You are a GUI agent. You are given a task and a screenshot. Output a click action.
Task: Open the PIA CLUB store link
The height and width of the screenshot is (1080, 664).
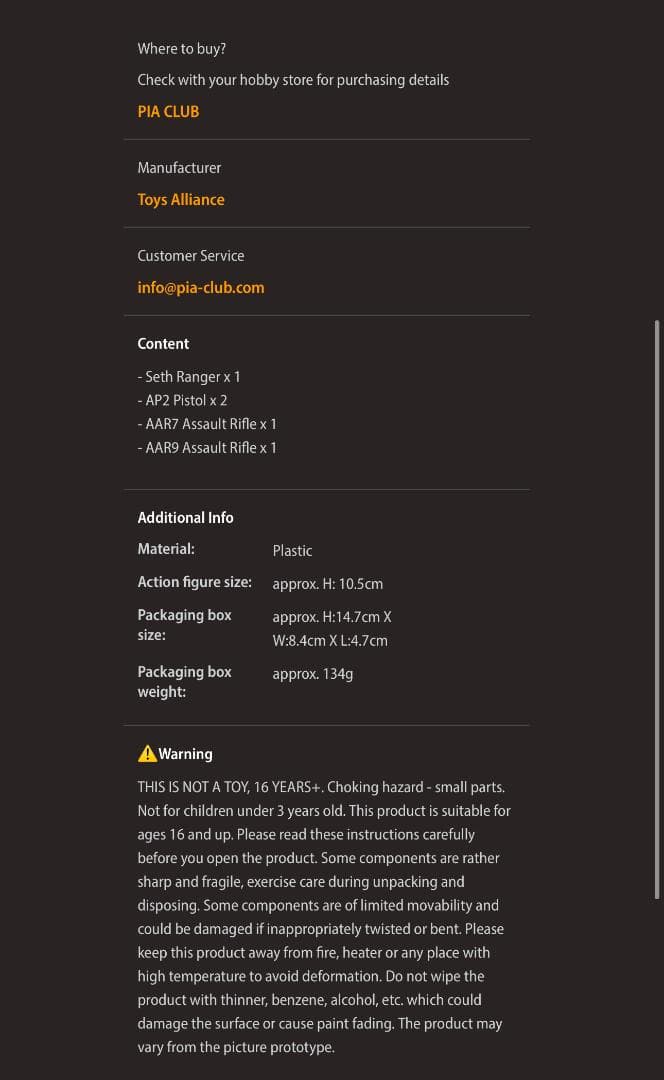point(168,112)
